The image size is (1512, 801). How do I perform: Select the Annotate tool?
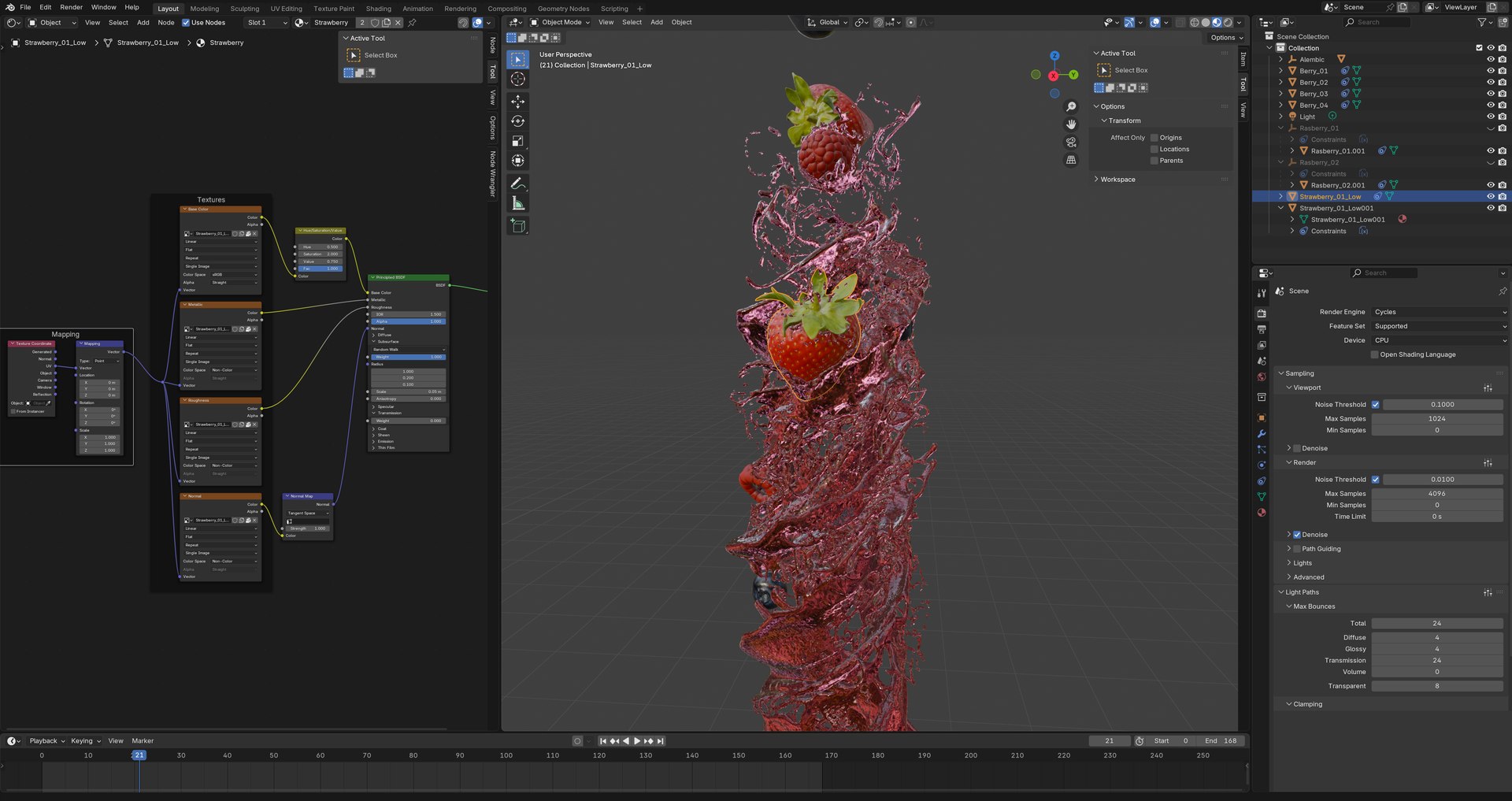coord(517,184)
